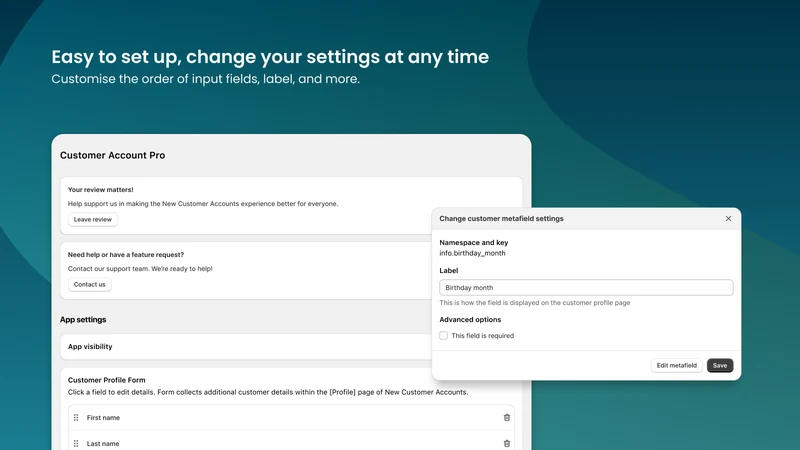The width and height of the screenshot is (800, 450).
Task: Click 'Need help or have a feature request?' text
Action: [x=126, y=255]
